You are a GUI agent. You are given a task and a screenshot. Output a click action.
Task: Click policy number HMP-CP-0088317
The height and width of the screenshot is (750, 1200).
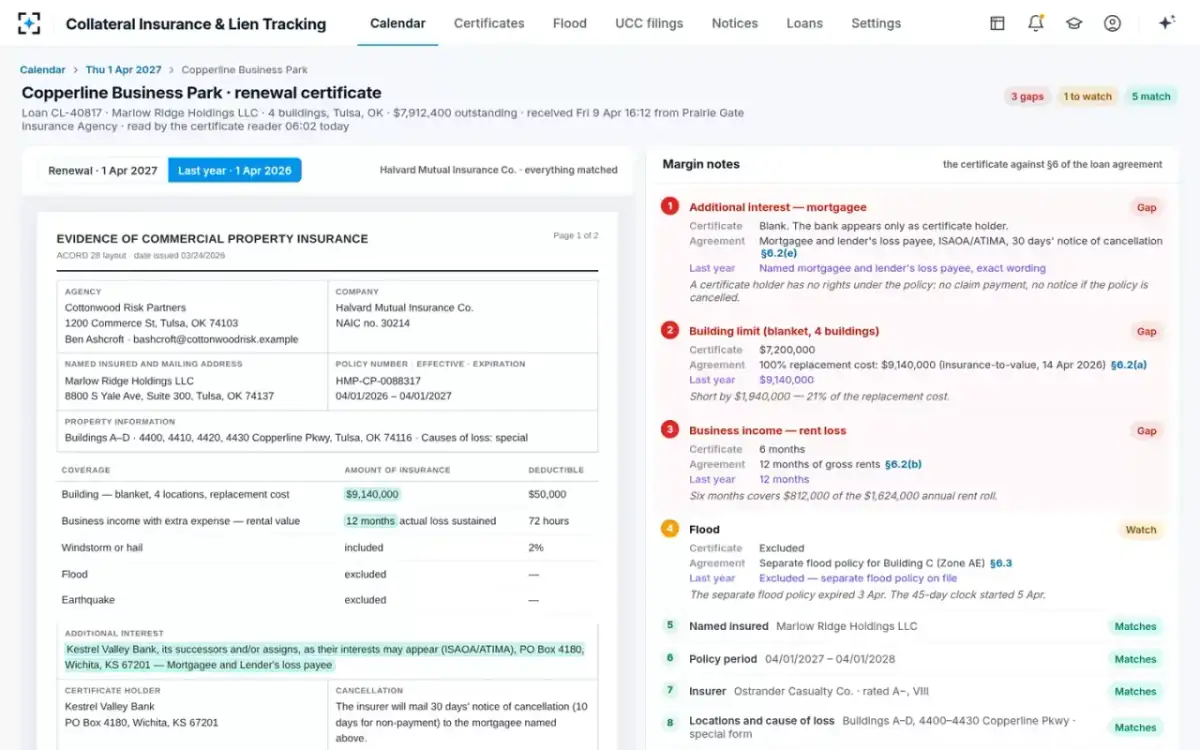tap(378, 381)
